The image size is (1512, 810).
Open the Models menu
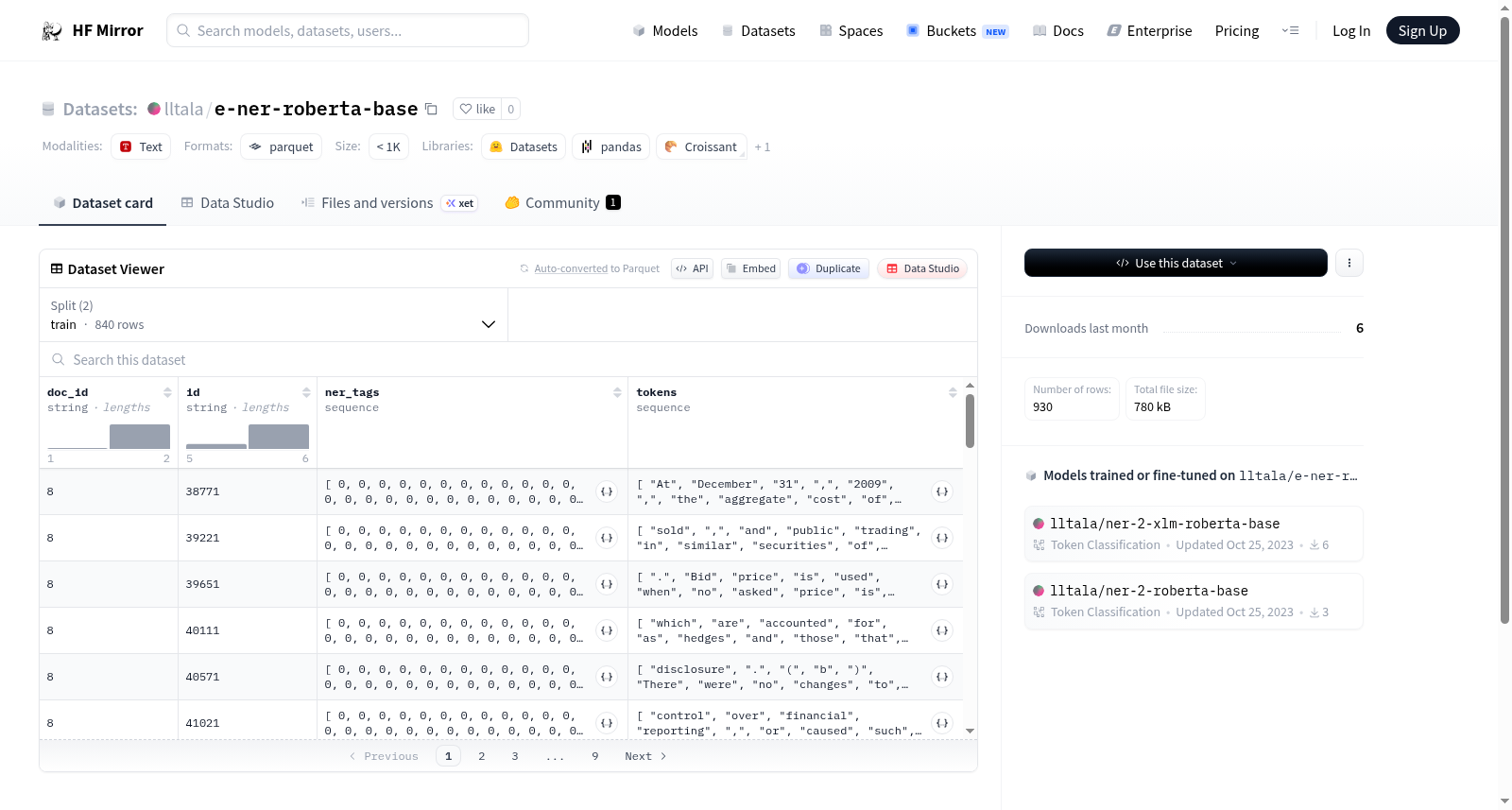pos(665,31)
